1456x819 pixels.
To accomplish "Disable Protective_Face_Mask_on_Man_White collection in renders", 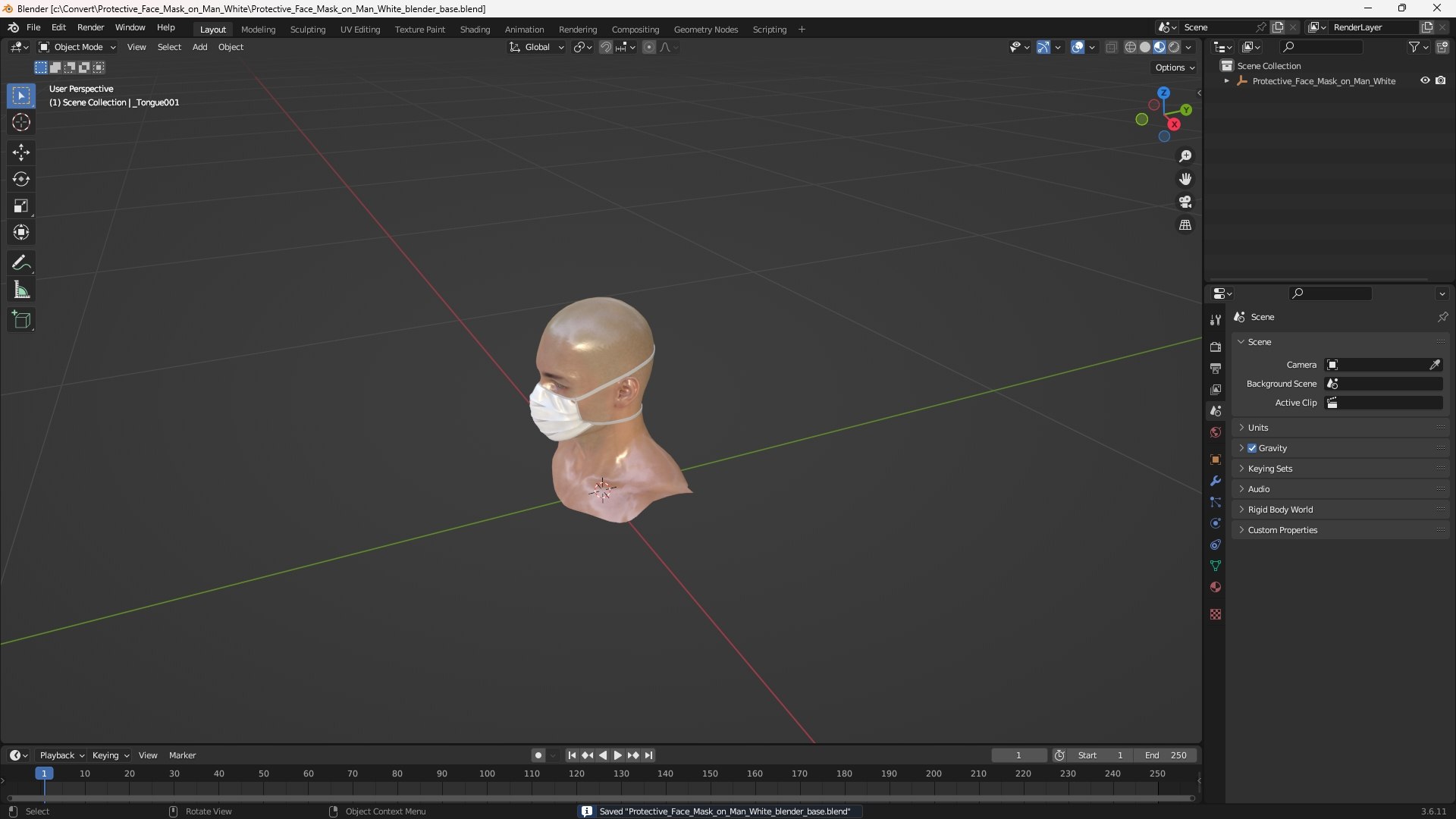I will [1440, 80].
